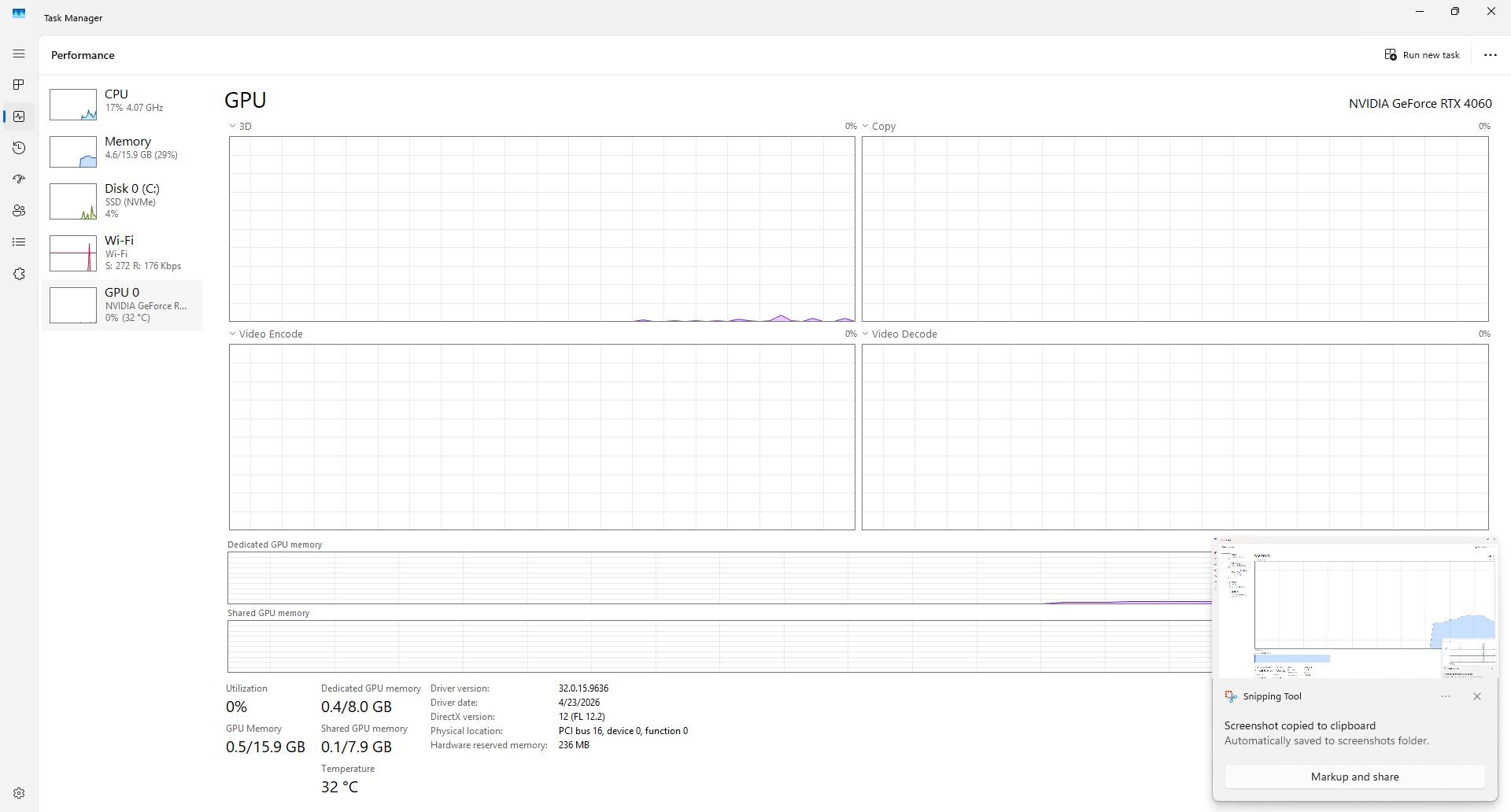This screenshot has width=1511, height=812.
Task: Open Startup apps page icon
Action: pos(19,179)
